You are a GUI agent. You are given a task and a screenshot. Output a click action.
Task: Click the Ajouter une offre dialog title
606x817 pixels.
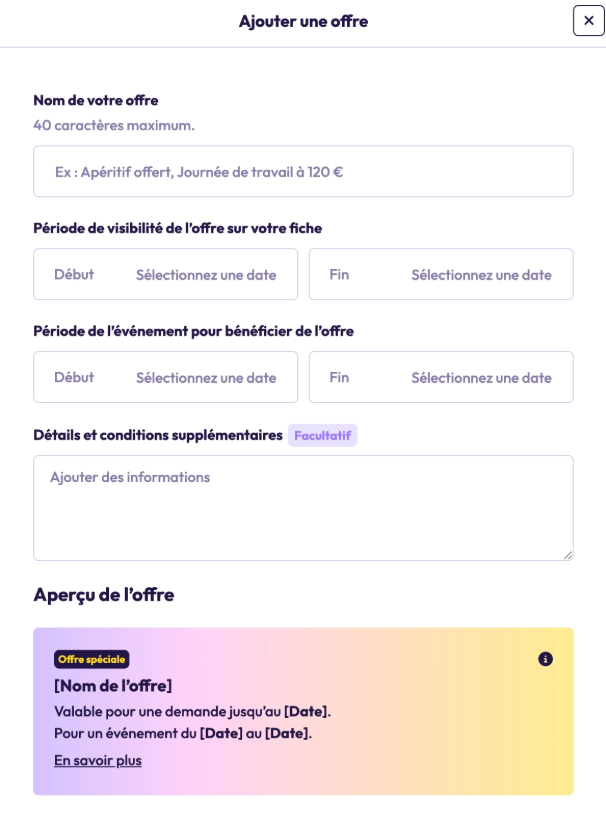click(303, 21)
